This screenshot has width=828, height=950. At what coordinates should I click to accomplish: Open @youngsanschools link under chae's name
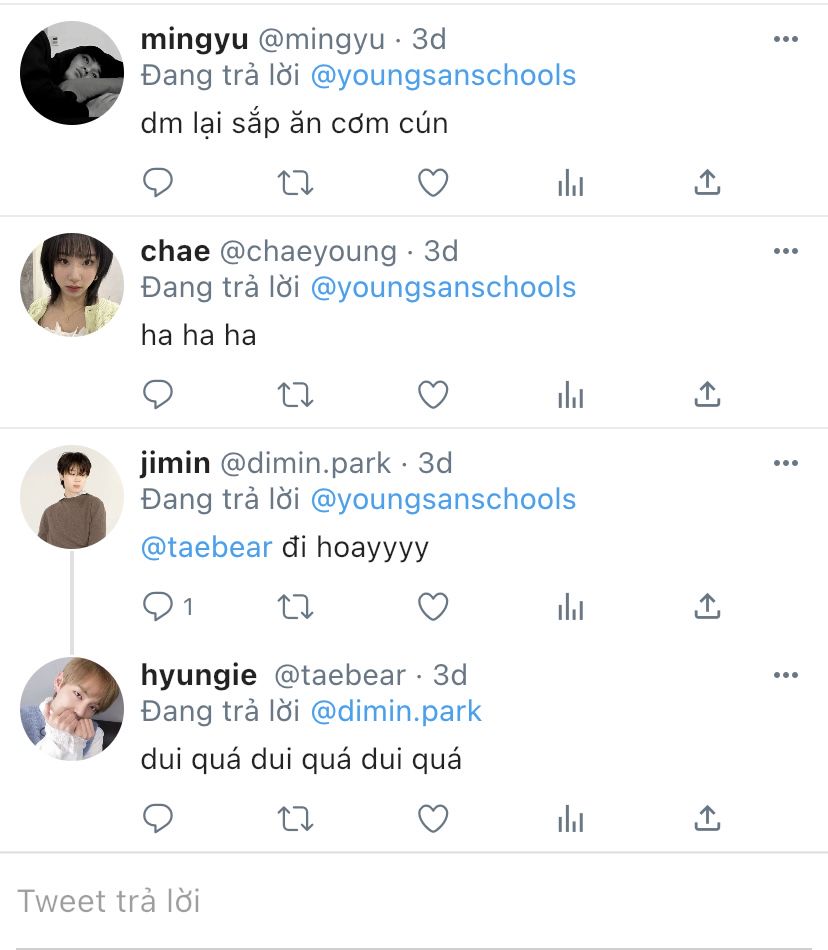pos(443,287)
